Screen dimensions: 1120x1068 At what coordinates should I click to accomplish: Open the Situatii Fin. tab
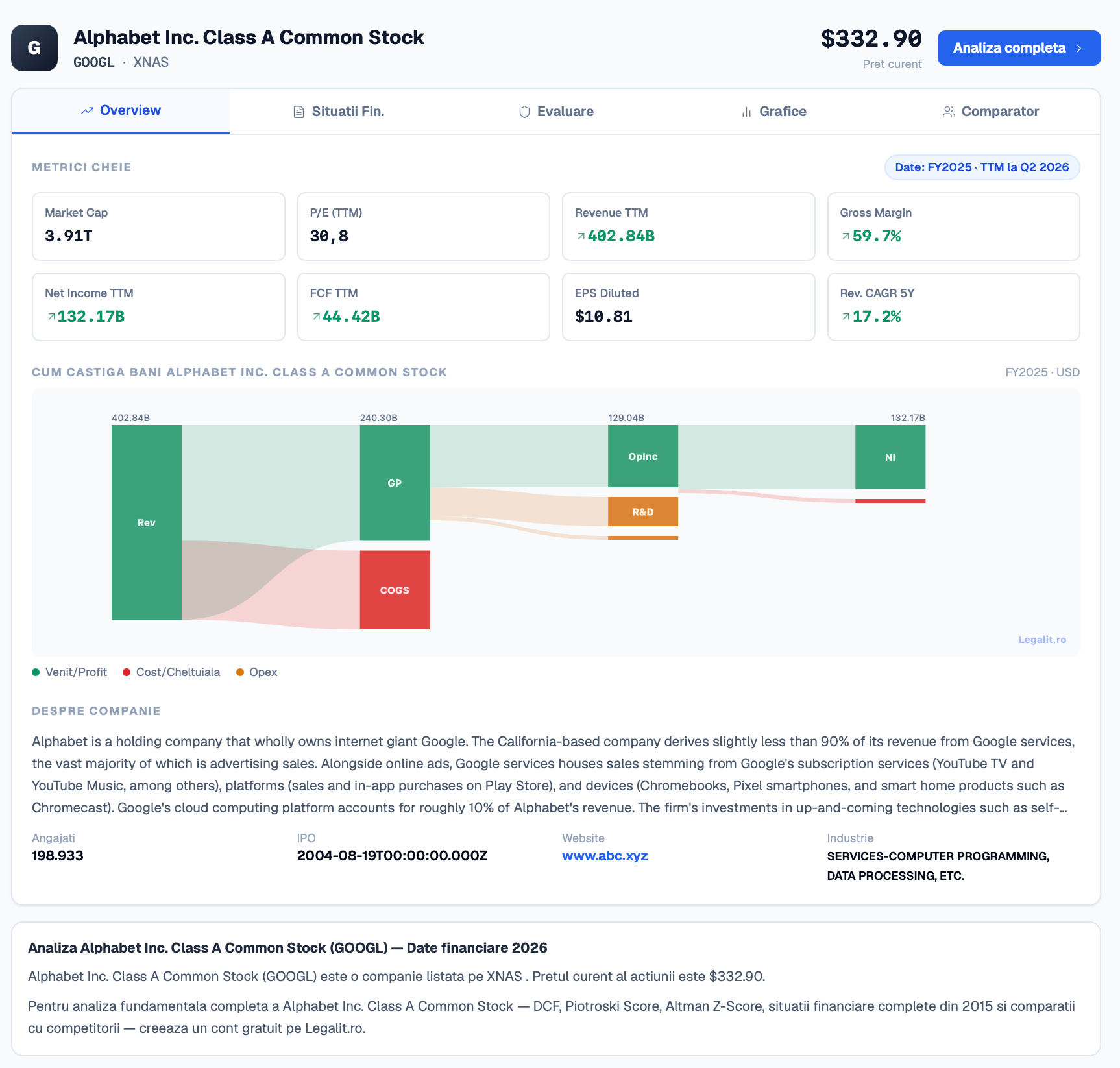point(339,112)
